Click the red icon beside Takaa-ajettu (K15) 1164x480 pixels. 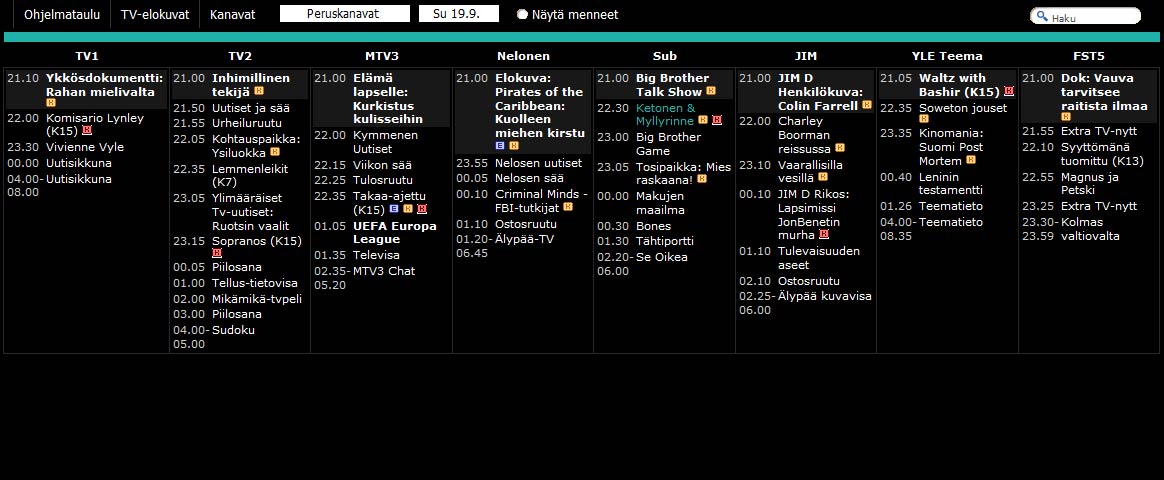pos(422,209)
